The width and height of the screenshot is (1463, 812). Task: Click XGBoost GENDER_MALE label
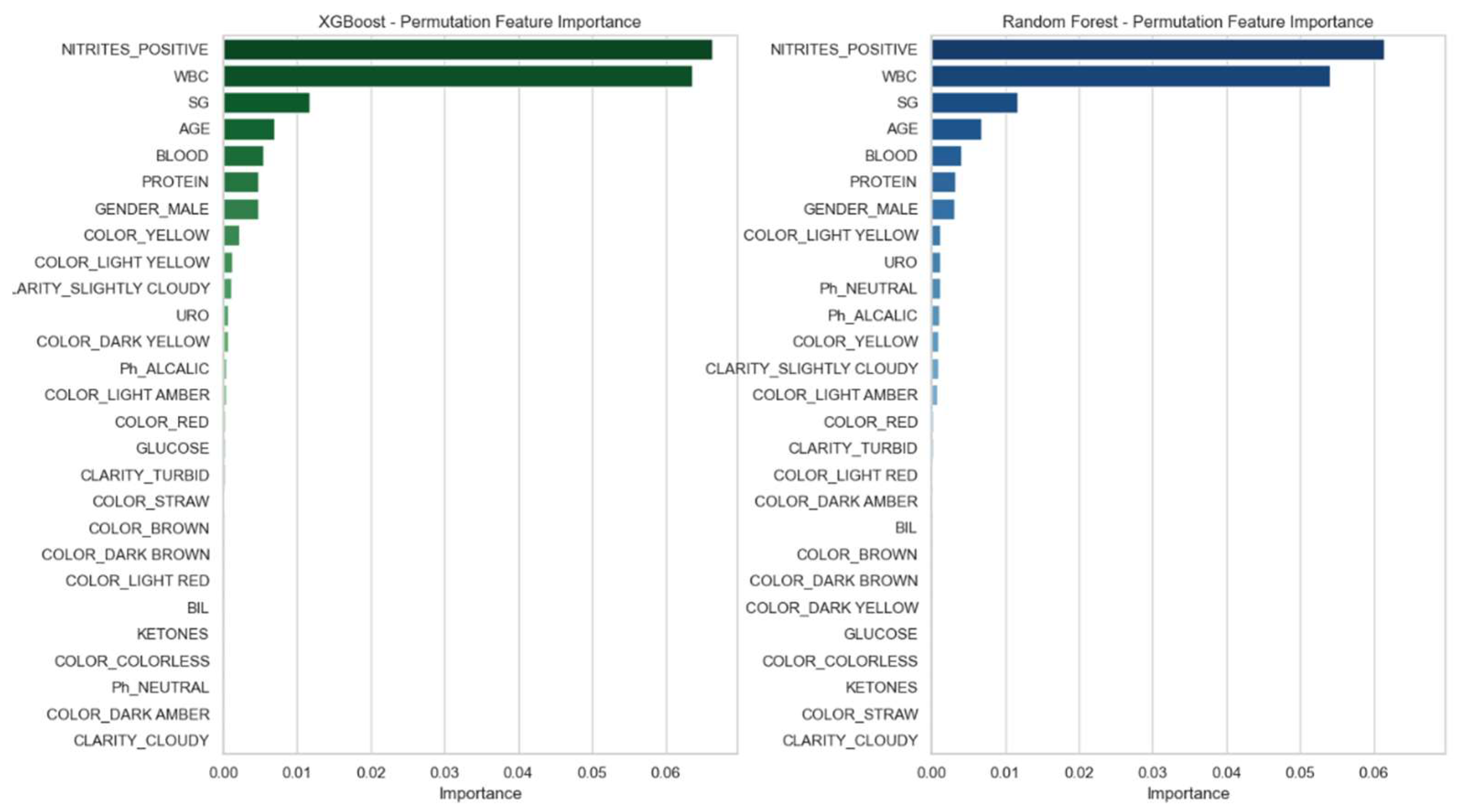[x=151, y=209]
